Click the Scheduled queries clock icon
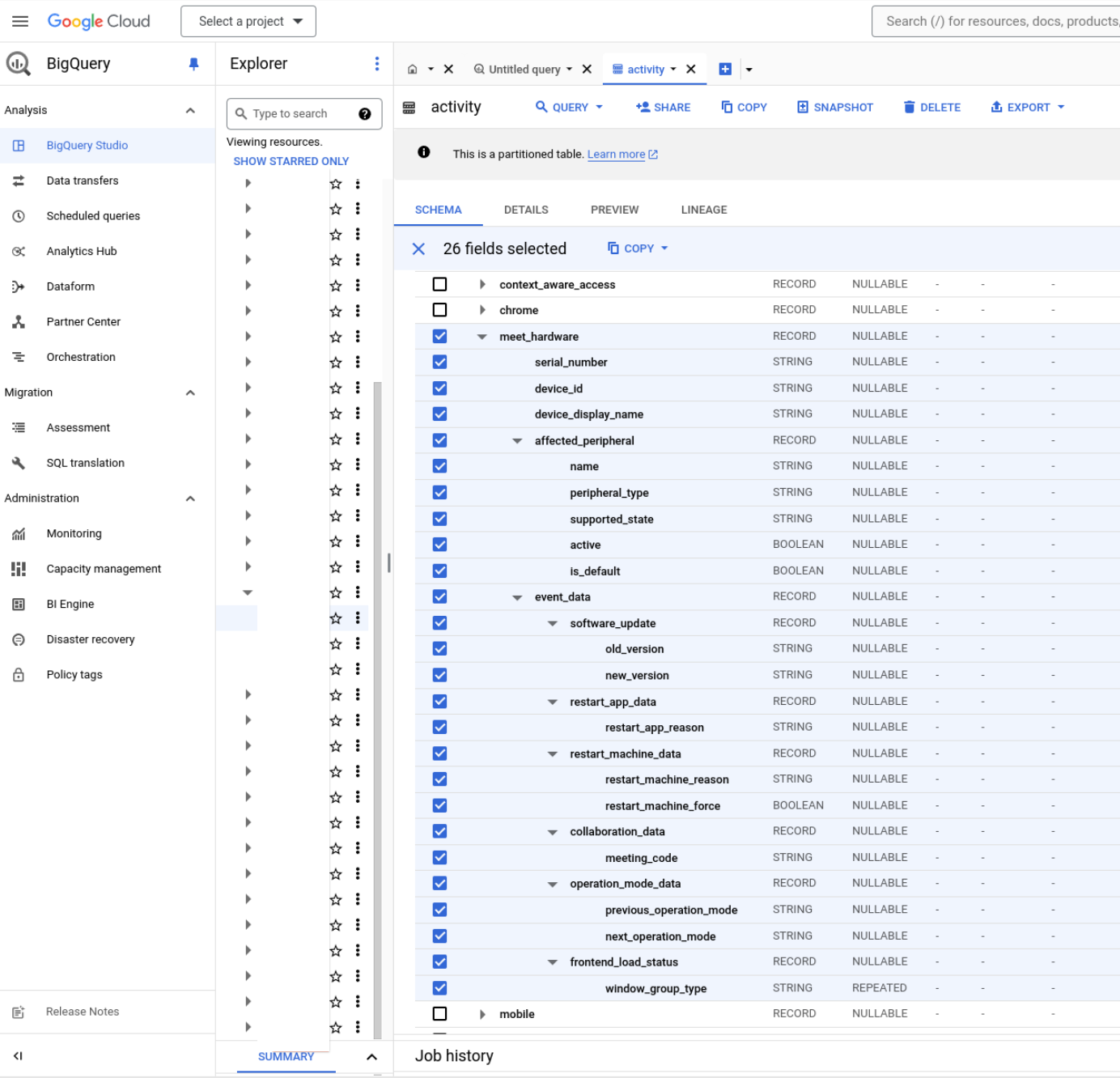This screenshot has height=1078, width=1120. coord(19,216)
